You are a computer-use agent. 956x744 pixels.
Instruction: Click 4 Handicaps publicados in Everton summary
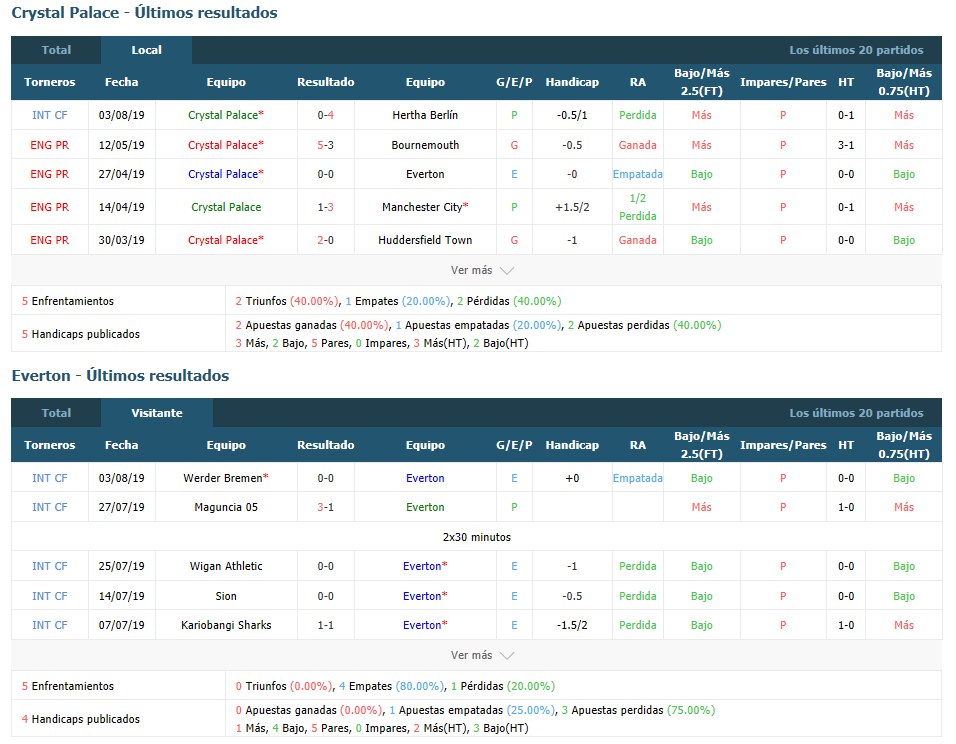pos(81,719)
